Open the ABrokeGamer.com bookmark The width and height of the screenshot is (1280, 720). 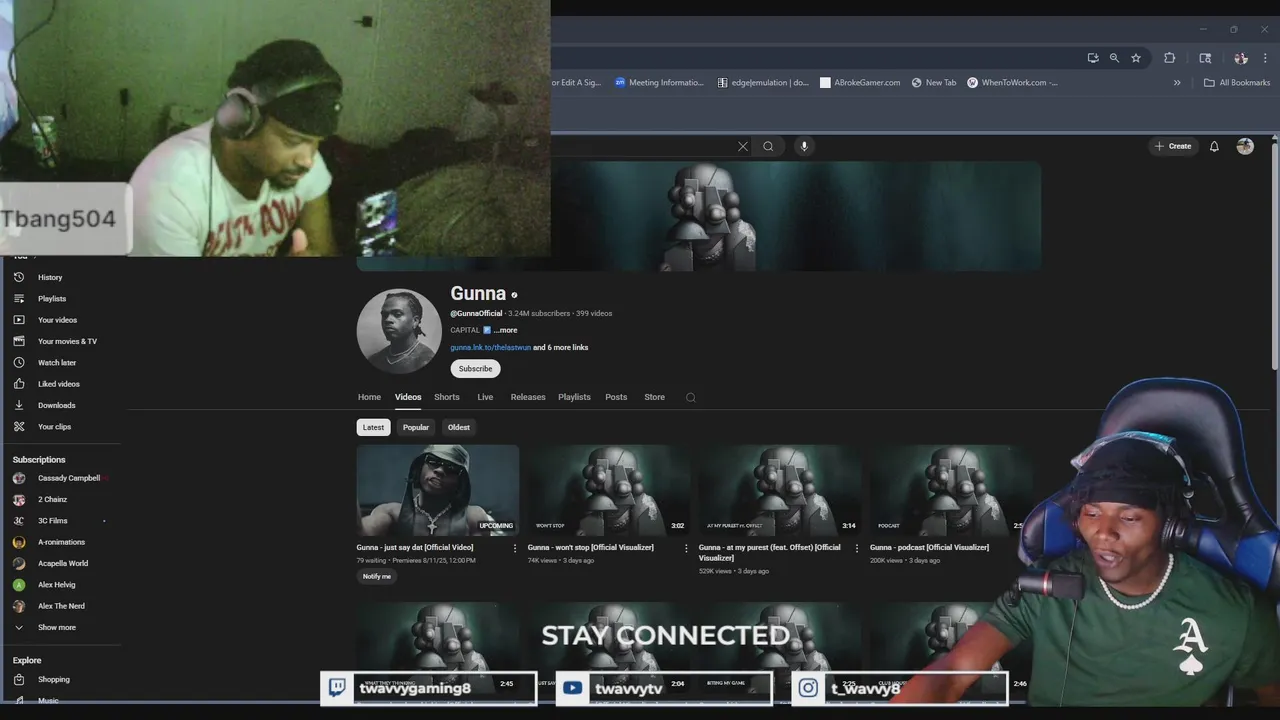pyautogui.click(x=860, y=83)
